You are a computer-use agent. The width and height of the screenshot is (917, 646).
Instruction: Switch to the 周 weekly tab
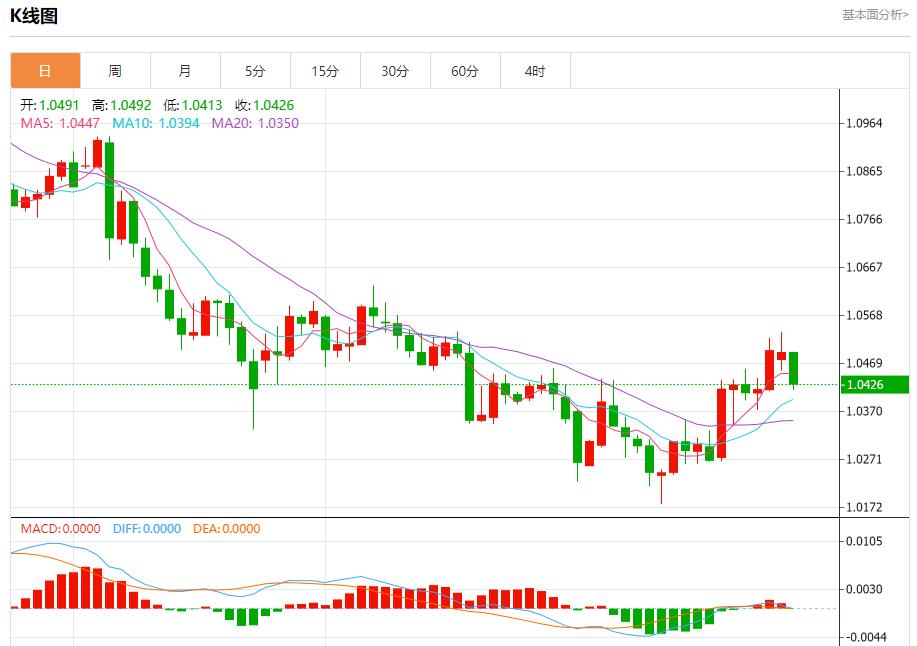coord(115,71)
